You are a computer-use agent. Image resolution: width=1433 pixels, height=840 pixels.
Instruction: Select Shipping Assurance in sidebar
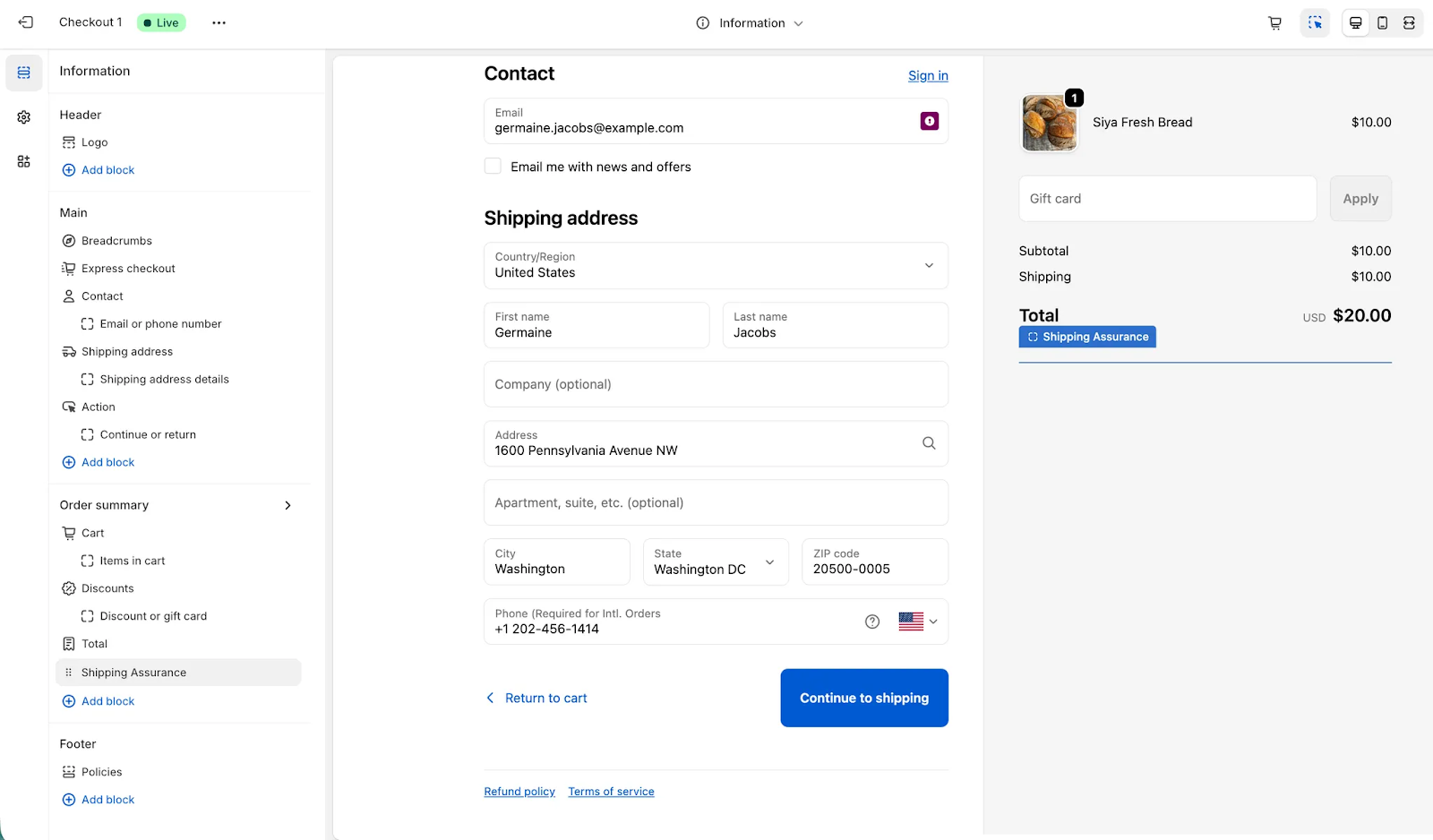[x=134, y=673]
